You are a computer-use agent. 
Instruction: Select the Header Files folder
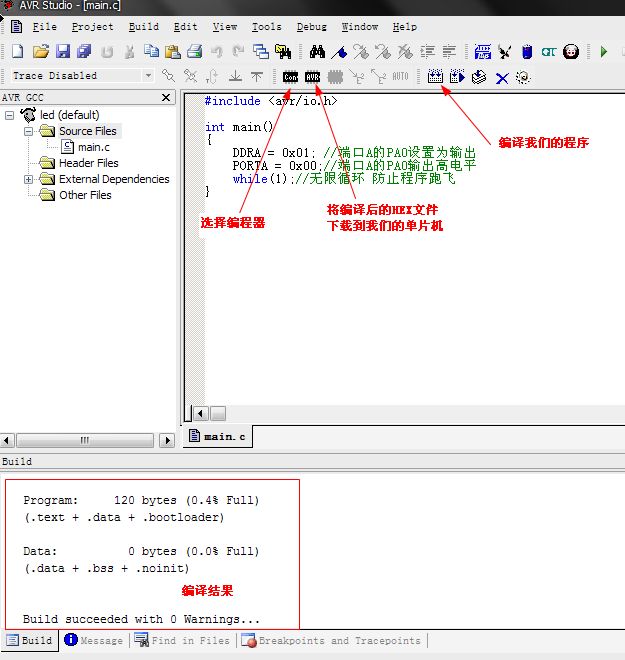[89, 163]
